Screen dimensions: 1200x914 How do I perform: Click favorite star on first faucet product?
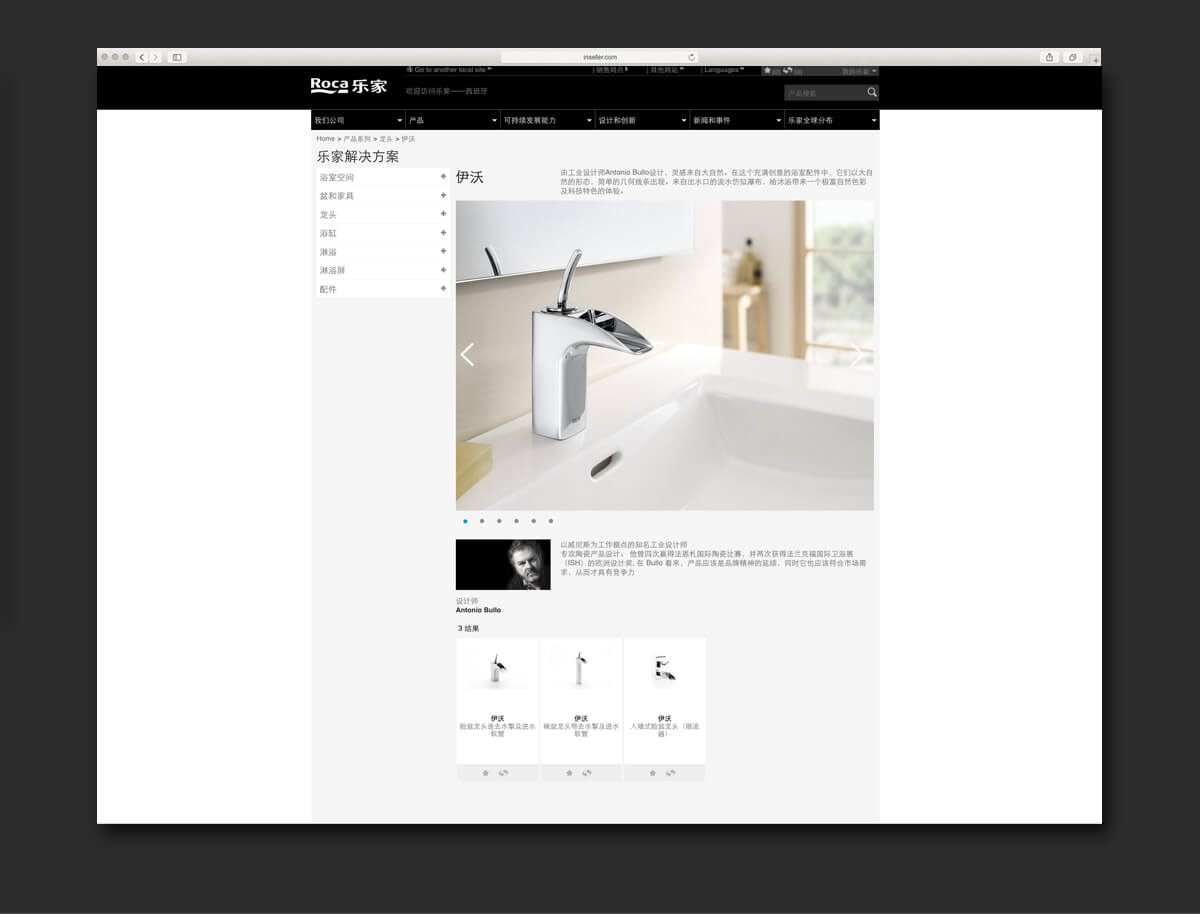(x=485, y=773)
